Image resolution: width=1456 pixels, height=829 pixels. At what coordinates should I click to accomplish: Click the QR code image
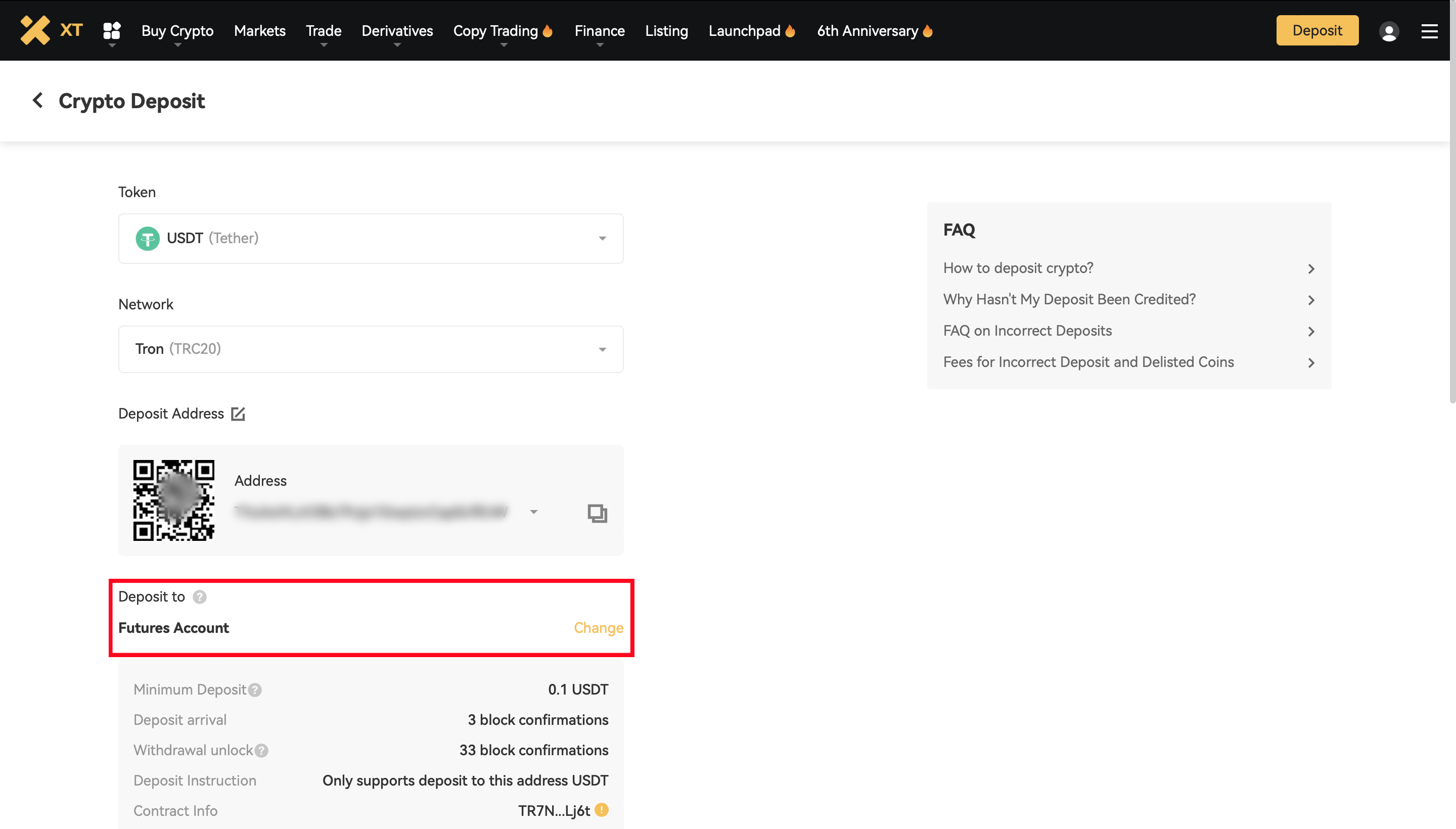coord(174,500)
